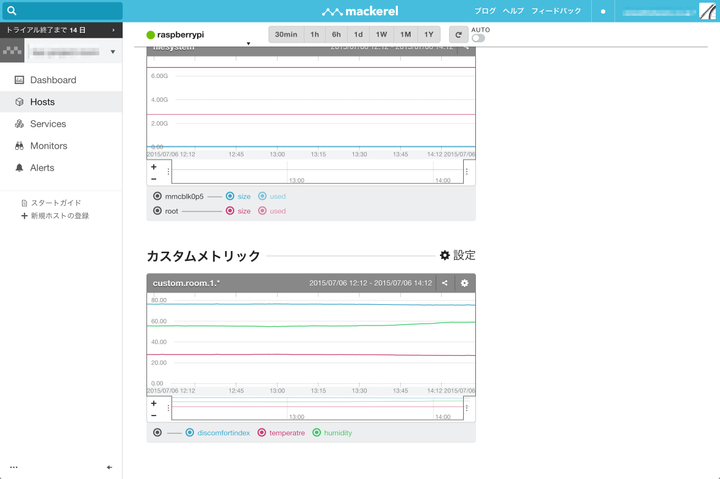Click the organization icon in sidebar
This screenshot has height=479, width=720.
click(12, 51)
